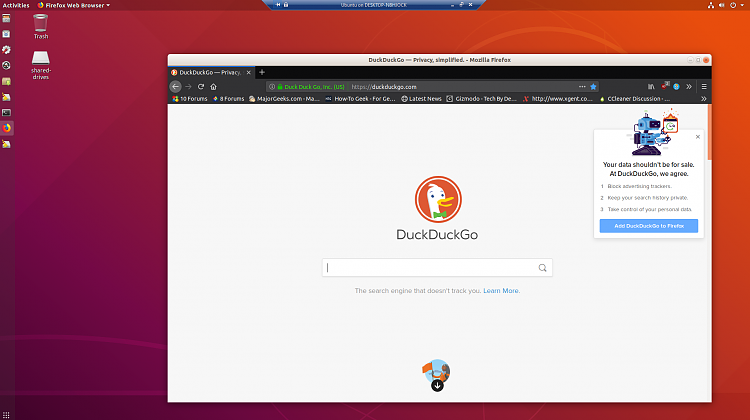This screenshot has width=750, height=420.
Task: Click the power icon in the top bar
Action: pyautogui.click(x=733, y=5)
